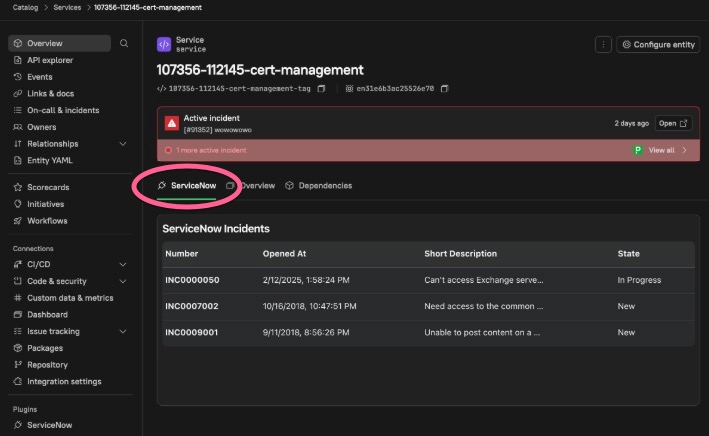709x436 pixels.
Task: Copy the cert-management tag with copy icon
Action: click(x=321, y=89)
